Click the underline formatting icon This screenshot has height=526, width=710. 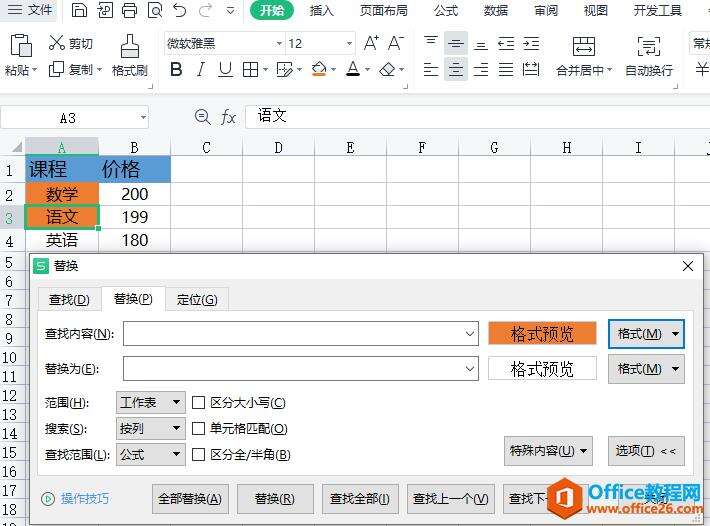225,69
